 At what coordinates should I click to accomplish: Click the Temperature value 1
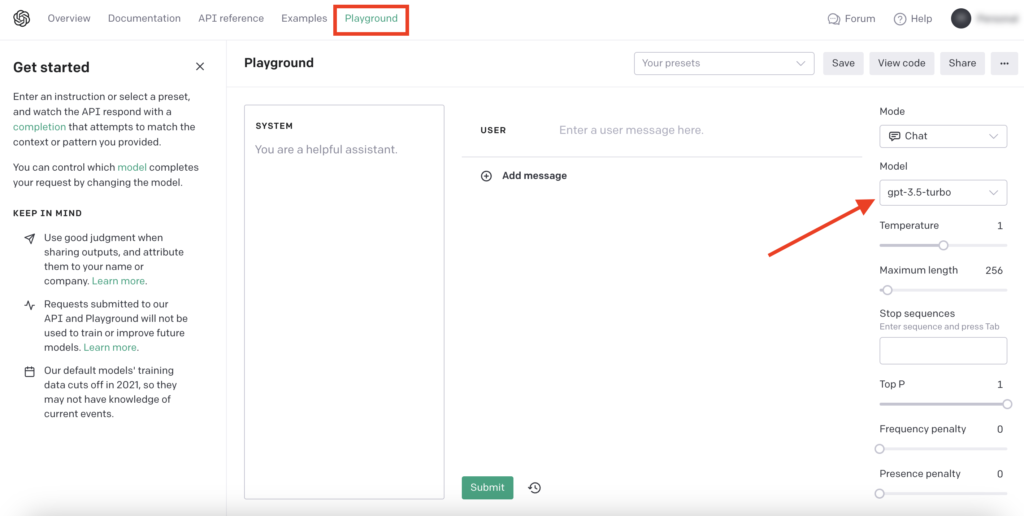tap(1000, 225)
